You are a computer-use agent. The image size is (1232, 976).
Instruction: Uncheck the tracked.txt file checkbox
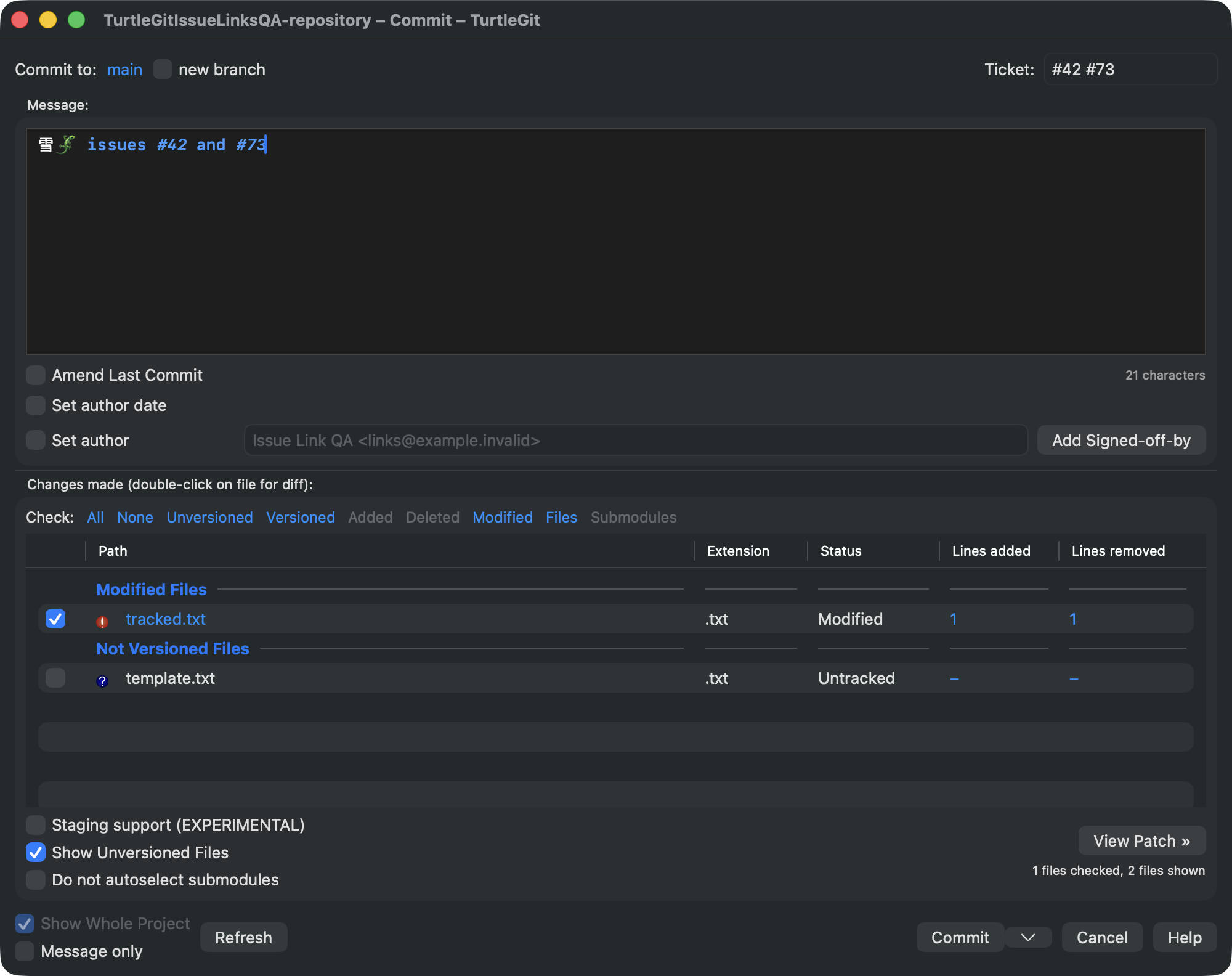55,619
